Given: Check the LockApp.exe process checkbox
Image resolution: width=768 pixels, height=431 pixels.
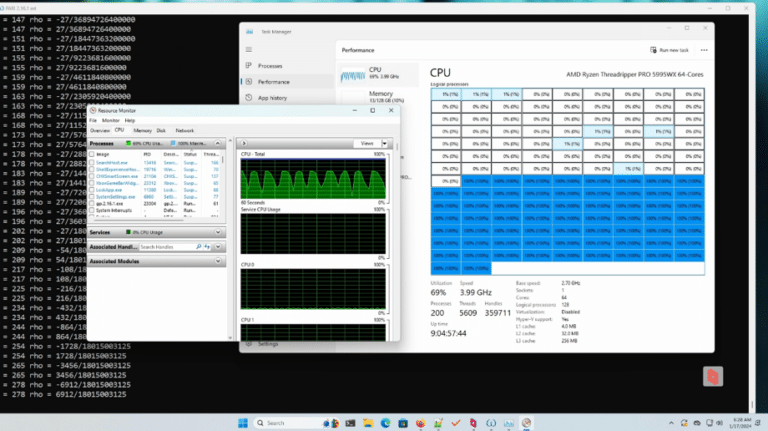Looking at the screenshot, I should [x=92, y=190].
